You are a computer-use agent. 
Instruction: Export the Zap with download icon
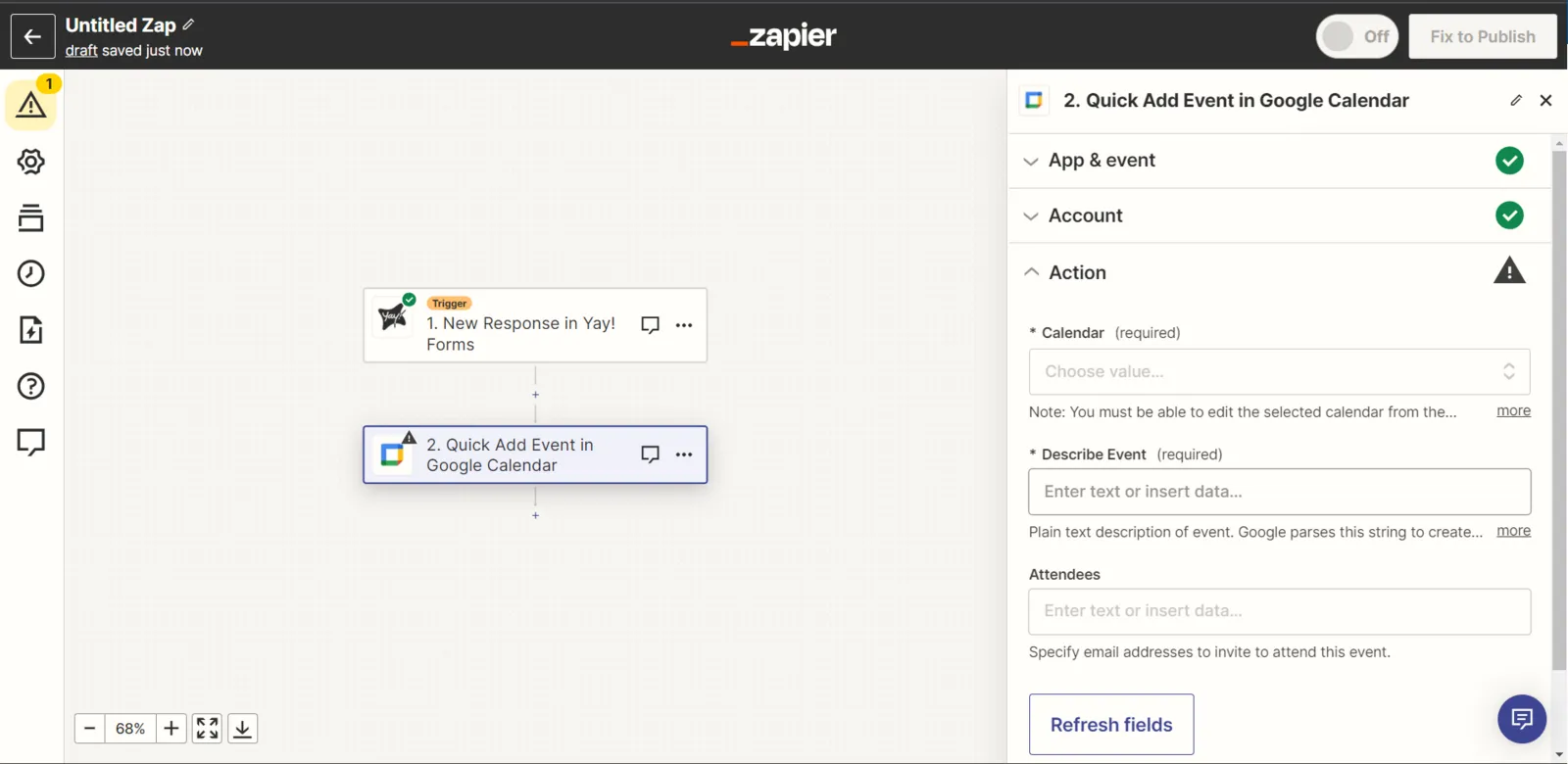tap(243, 729)
